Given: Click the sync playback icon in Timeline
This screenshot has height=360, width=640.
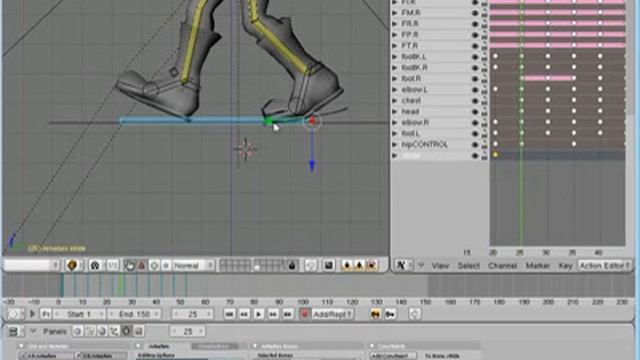Looking at the screenshot, I should pyautogui.click(x=415, y=314).
